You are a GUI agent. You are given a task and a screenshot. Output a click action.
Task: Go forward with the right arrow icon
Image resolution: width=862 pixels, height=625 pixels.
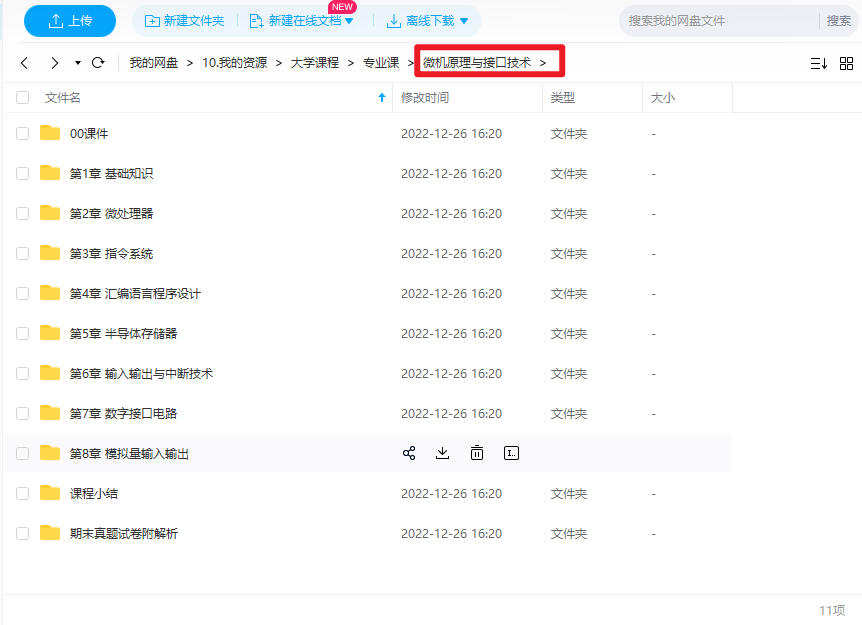pyautogui.click(x=54, y=63)
